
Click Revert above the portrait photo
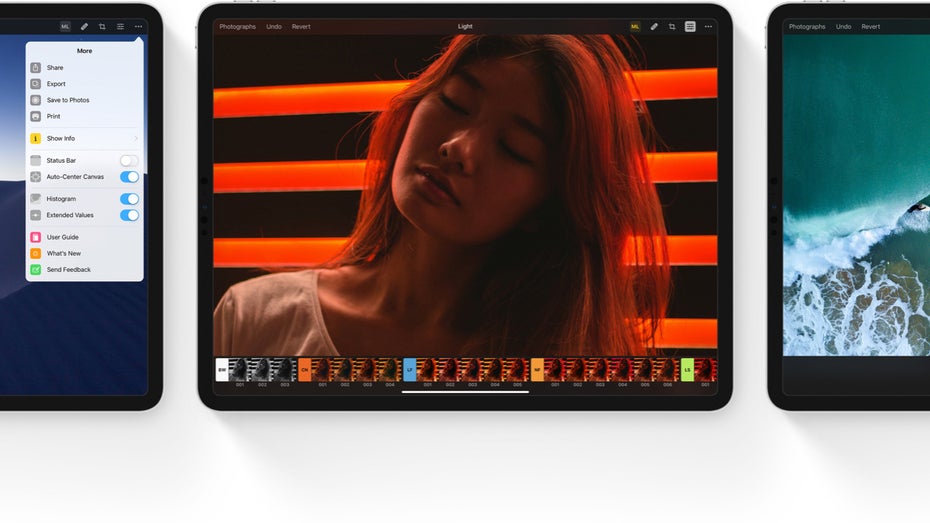pyautogui.click(x=301, y=27)
